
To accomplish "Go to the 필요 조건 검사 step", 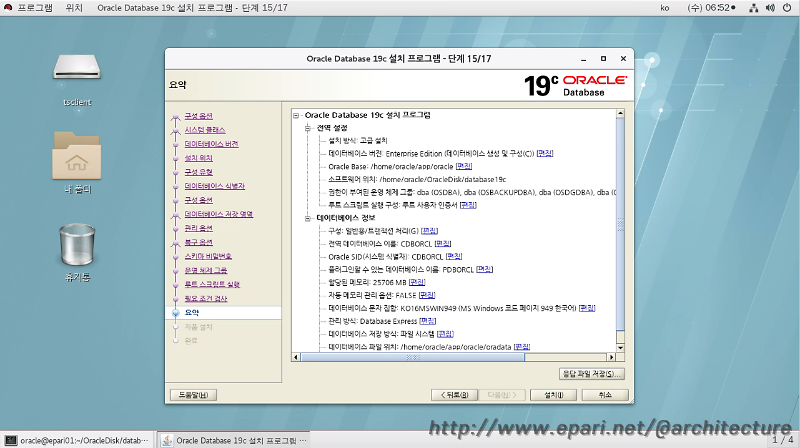I will (x=206, y=298).
